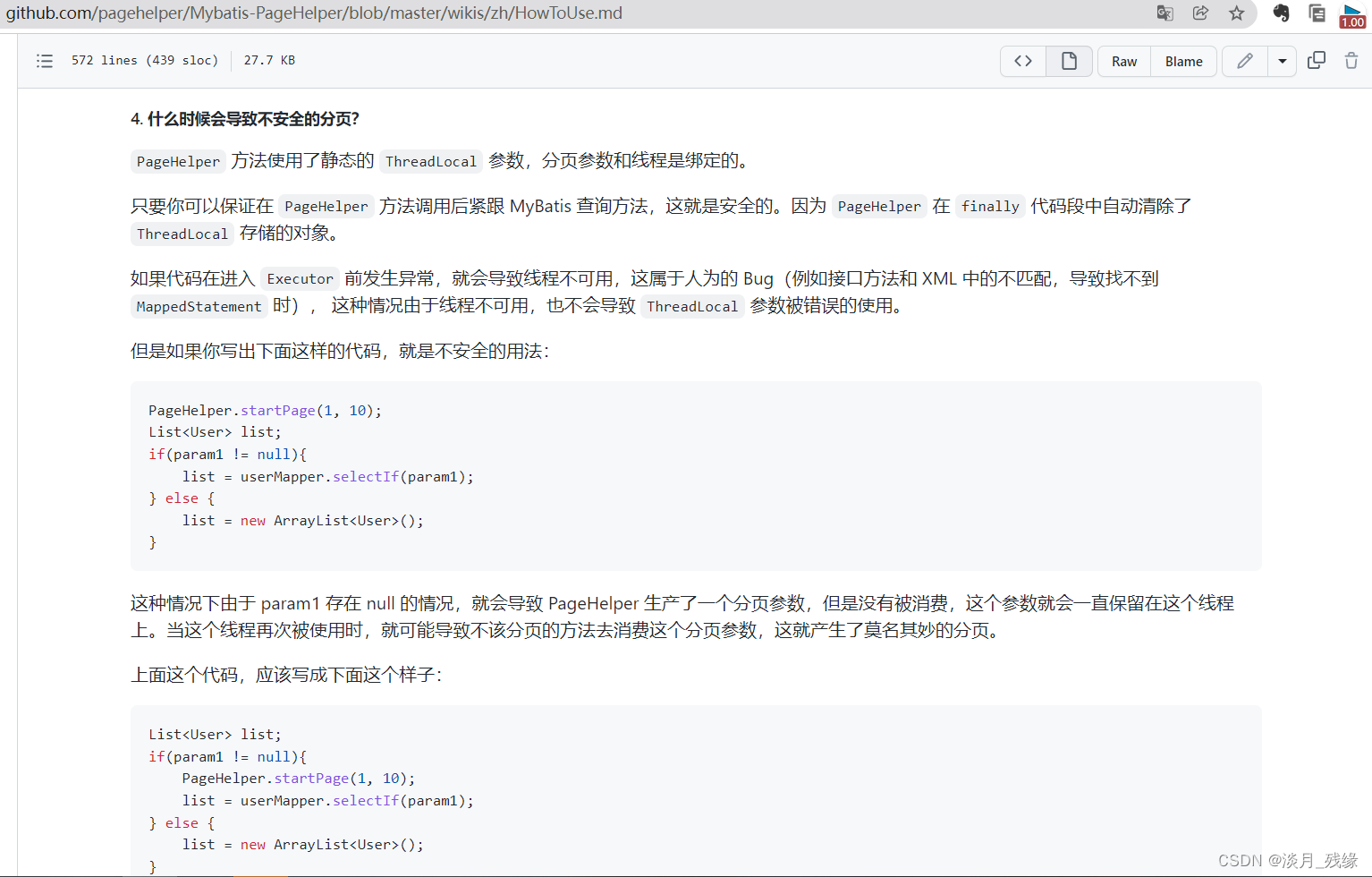Click the "27.7 KB" file size text
The width and height of the screenshot is (1372, 877).
point(269,61)
